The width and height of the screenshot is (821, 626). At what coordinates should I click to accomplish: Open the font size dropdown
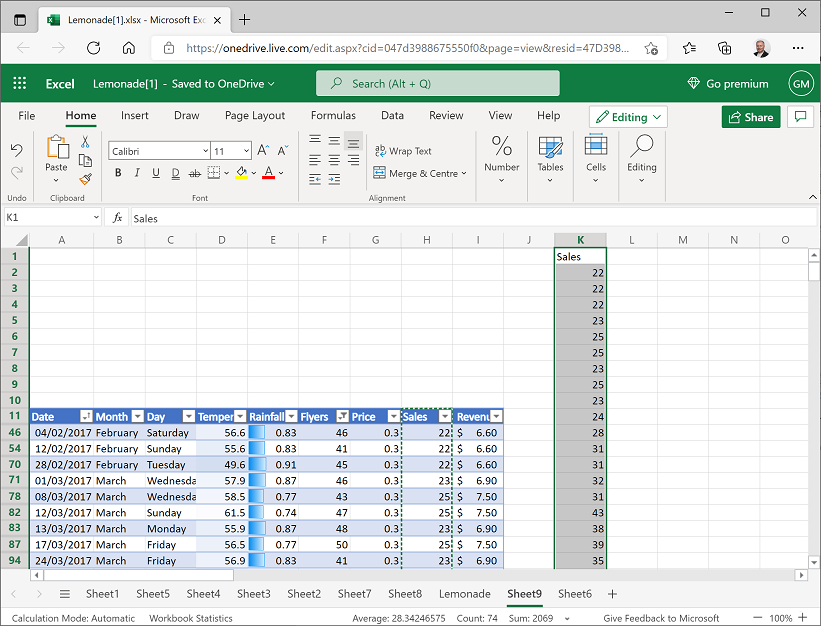244,149
